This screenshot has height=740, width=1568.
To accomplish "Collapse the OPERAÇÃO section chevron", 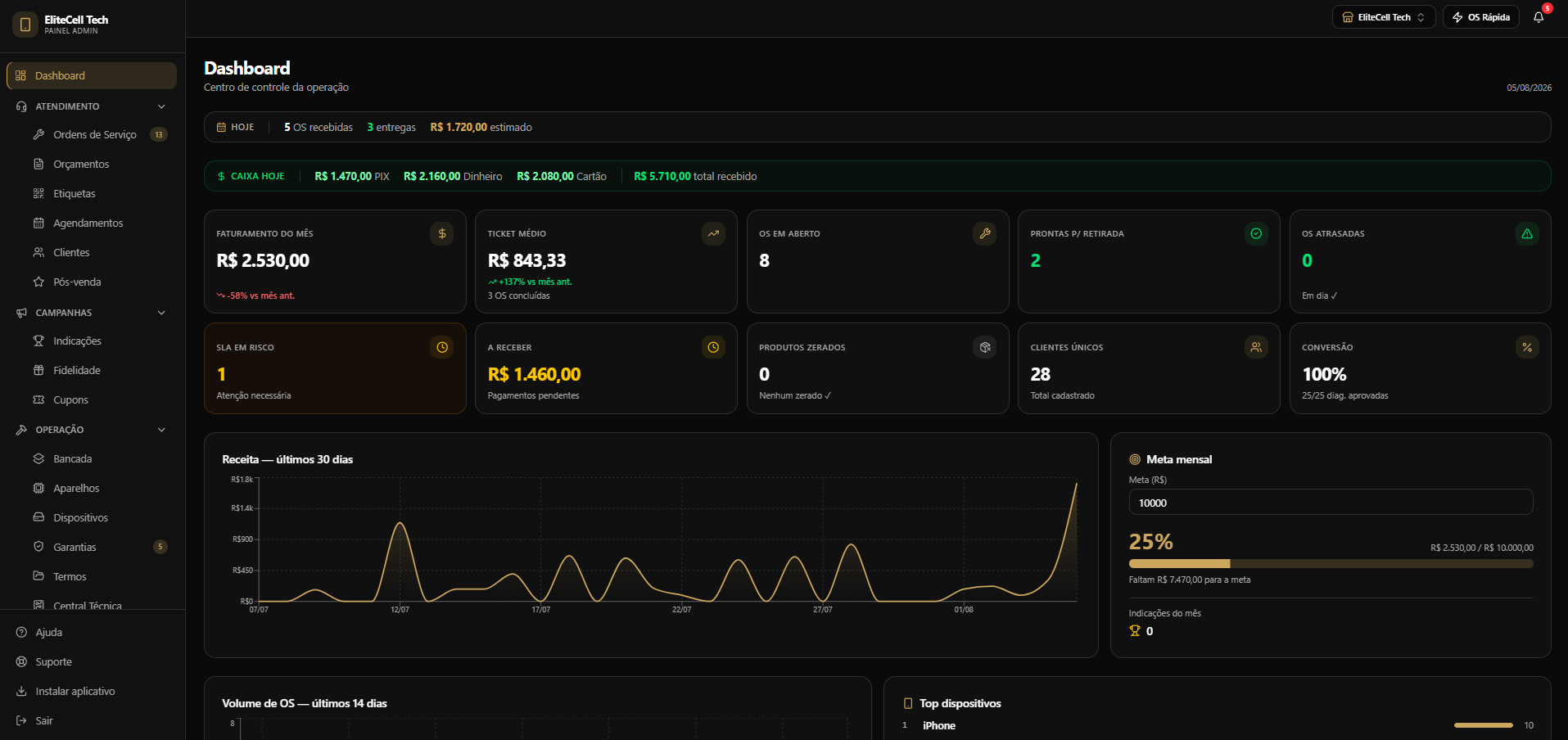I will pyautogui.click(x=161, y=430).
